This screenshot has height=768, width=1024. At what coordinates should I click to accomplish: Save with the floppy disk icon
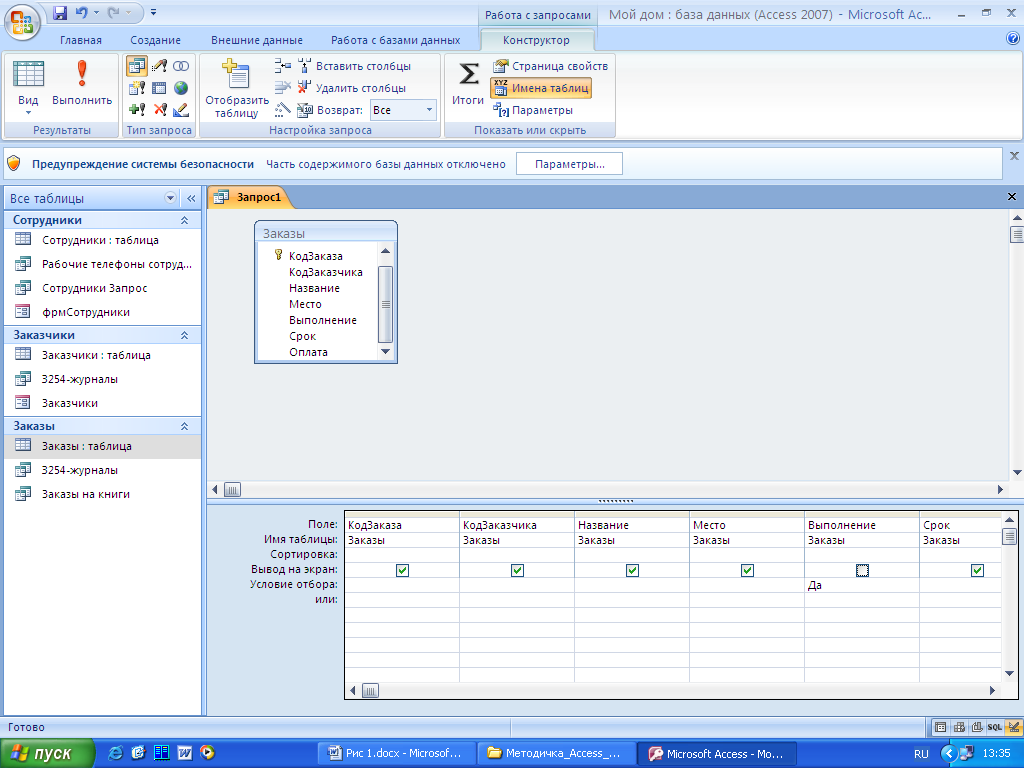[x=60, y=12]
